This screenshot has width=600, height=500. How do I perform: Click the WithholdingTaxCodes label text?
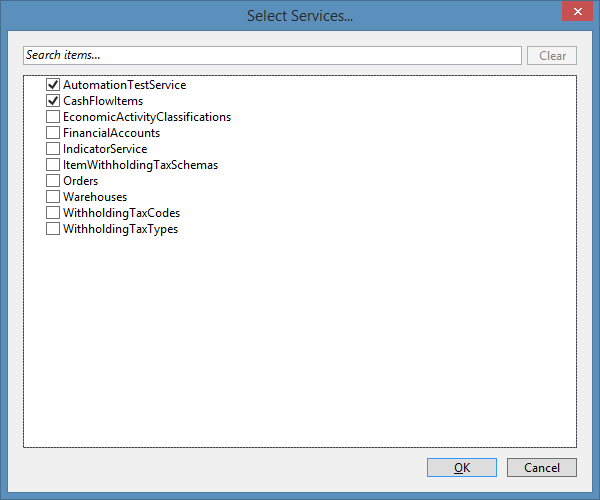[x=121, y=213]
